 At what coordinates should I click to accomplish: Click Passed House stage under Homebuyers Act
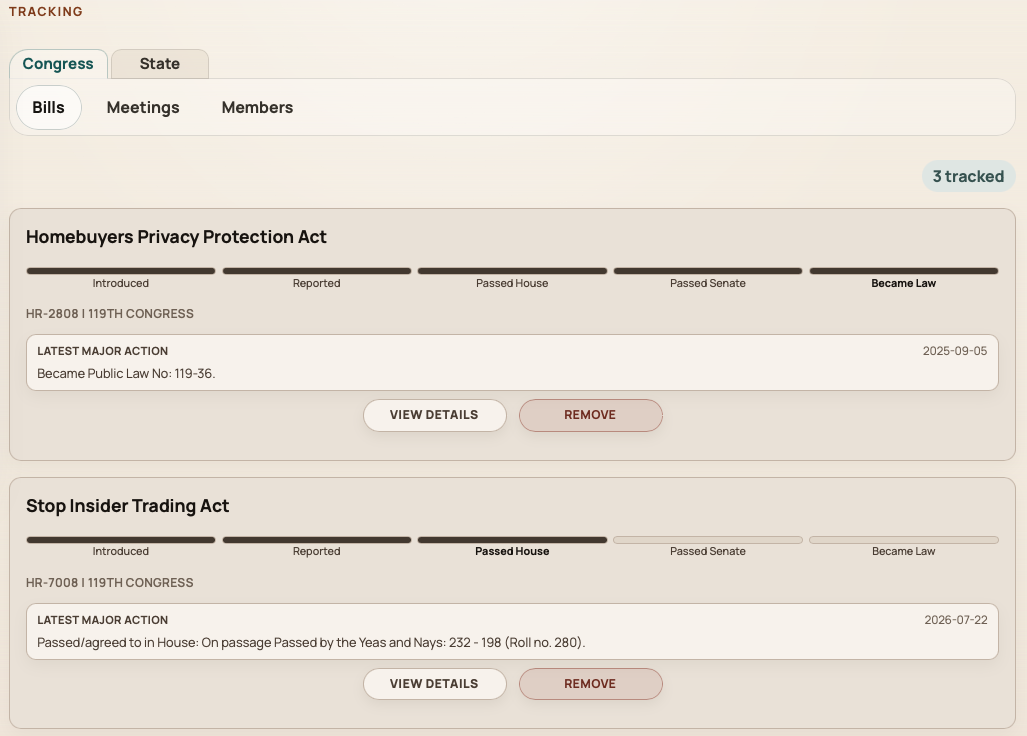click(x=512, y=278)
